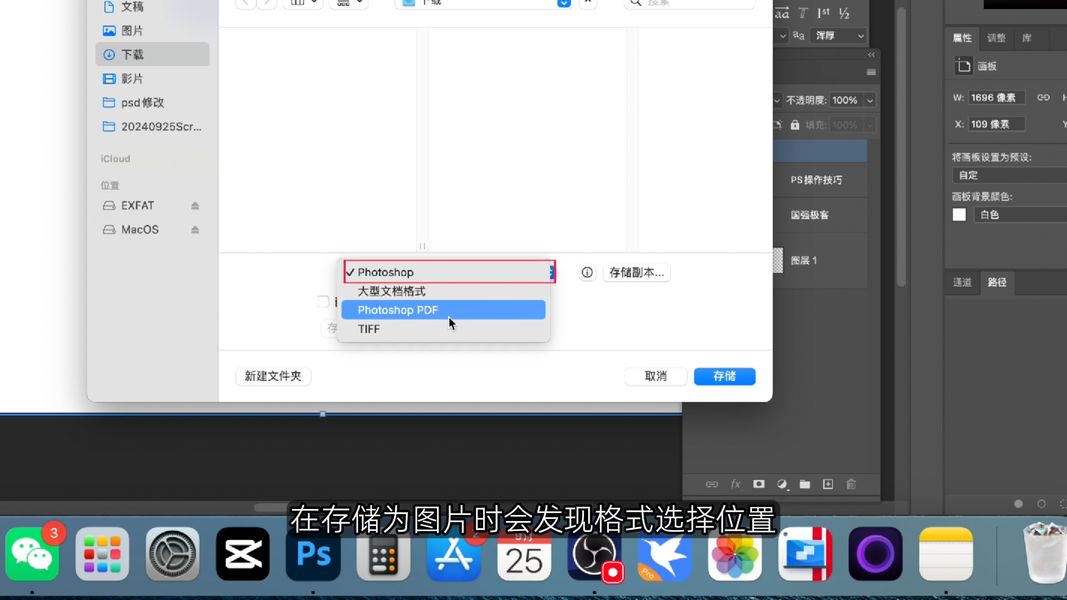Click the artboard W width field

pos(996,98)
